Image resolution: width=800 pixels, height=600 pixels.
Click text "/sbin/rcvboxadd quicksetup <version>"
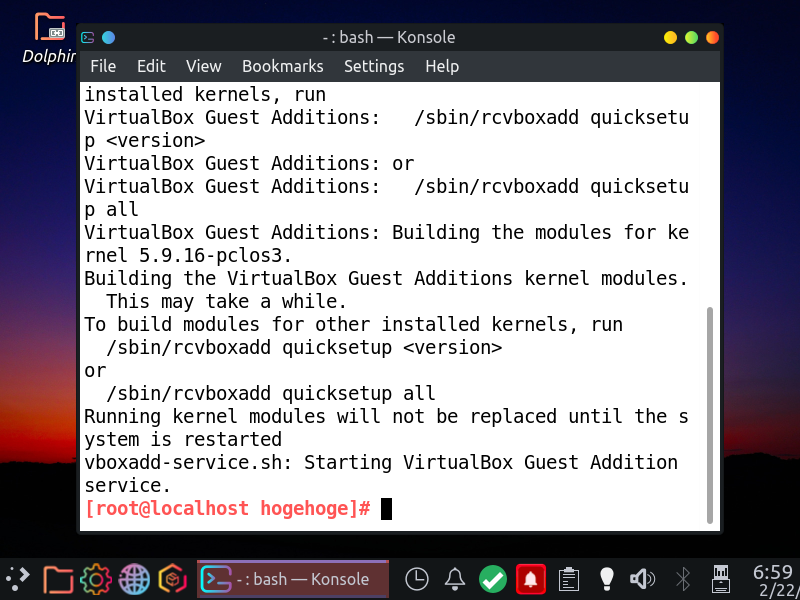[x=304, y=347]
